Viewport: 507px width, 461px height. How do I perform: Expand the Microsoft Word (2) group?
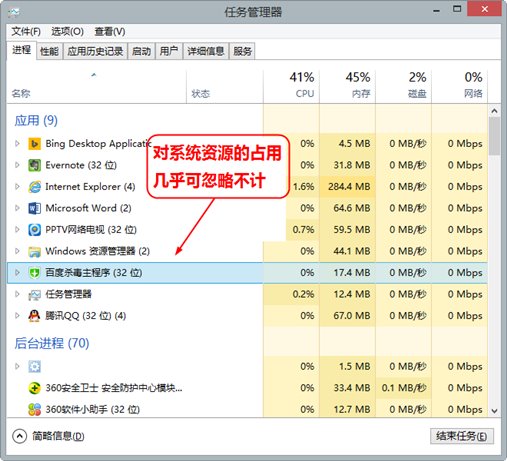click(x=17, y=208)
